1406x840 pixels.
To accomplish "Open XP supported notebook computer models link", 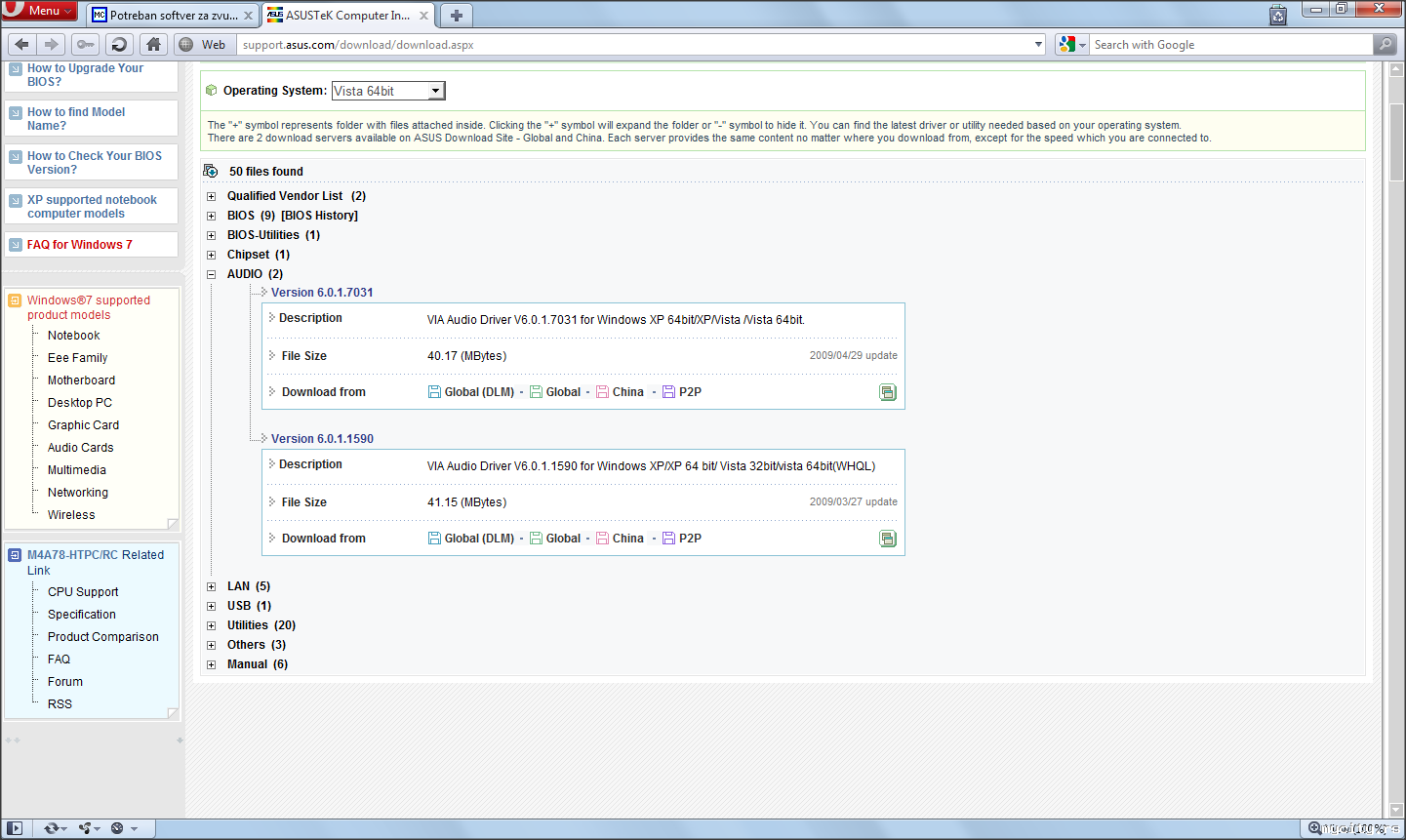I will (92, 207).
